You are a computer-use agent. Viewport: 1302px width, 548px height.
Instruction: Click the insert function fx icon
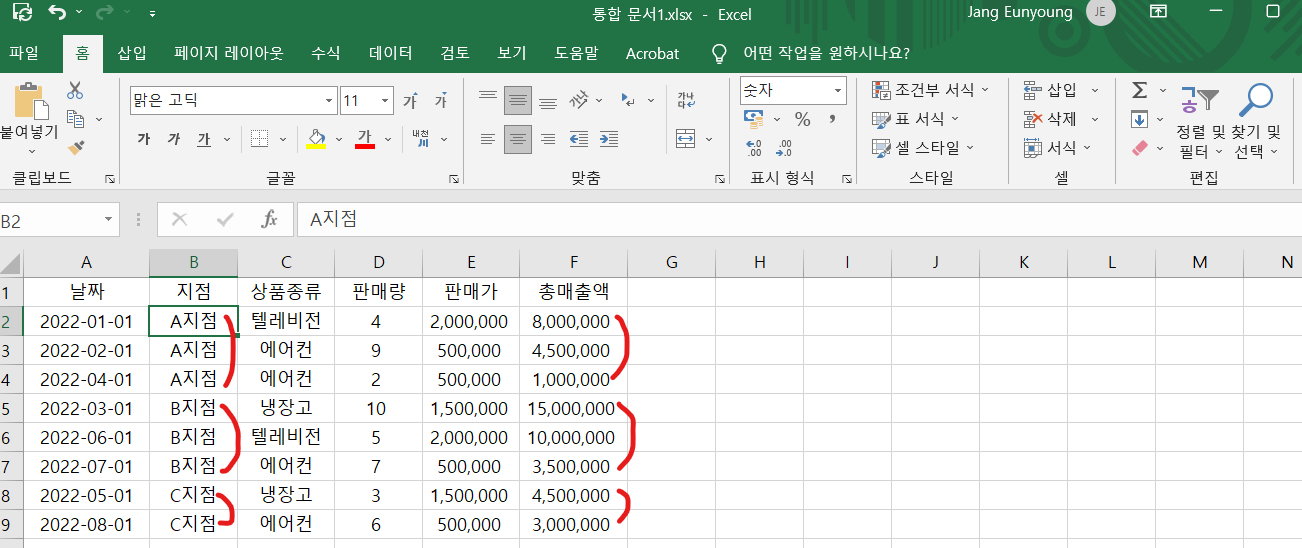coord(269,220)
